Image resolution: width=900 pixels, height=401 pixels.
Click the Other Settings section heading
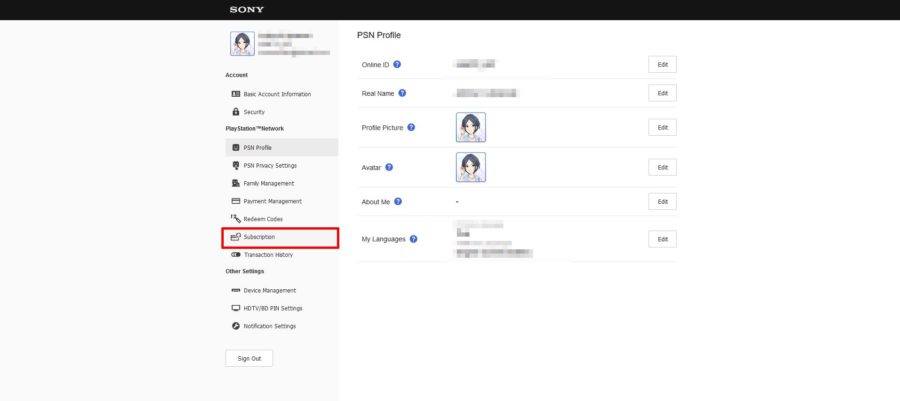point(245,271)
